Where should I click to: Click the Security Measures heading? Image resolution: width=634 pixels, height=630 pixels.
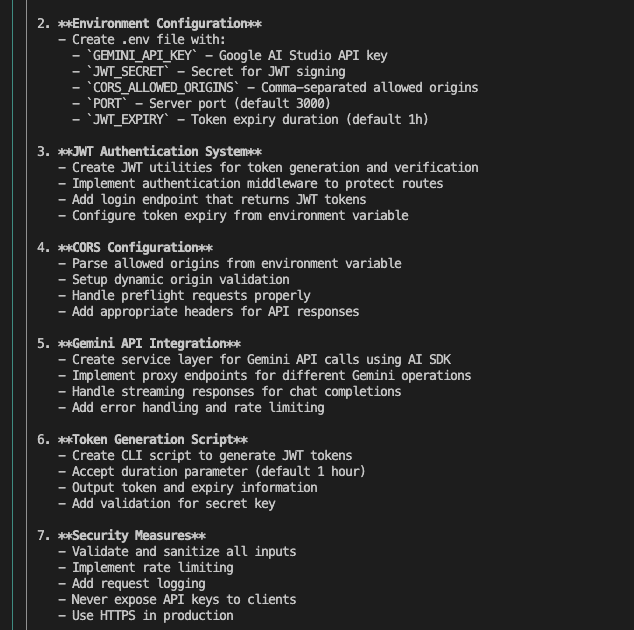pos(121,535)
